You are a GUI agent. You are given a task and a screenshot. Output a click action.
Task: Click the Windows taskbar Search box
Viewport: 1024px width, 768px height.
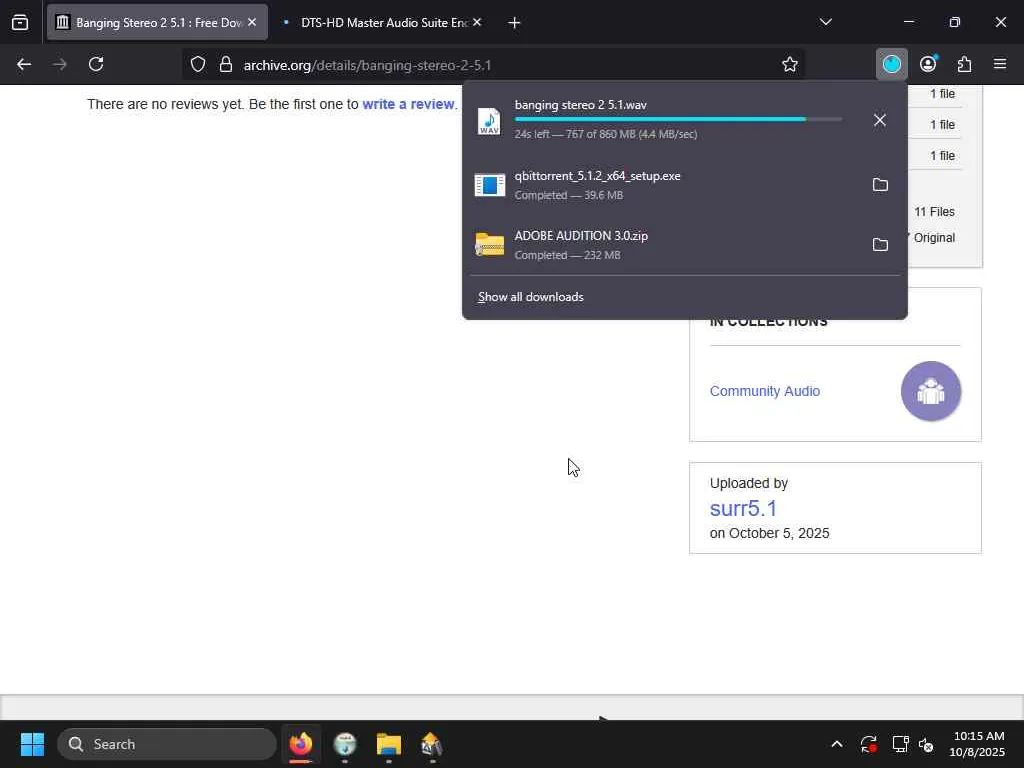point(167,744)
